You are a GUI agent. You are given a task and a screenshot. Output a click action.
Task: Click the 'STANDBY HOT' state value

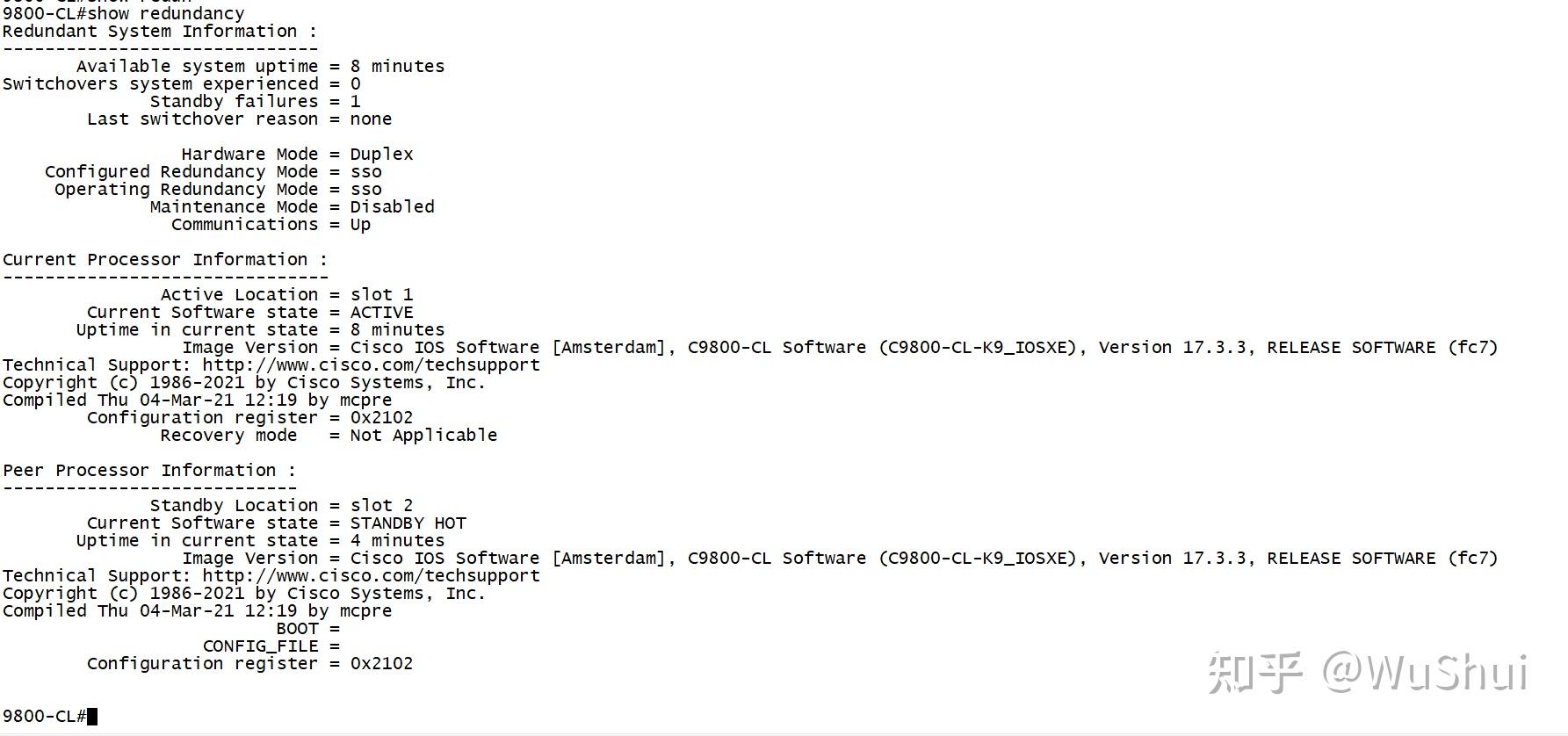(408, 523)
